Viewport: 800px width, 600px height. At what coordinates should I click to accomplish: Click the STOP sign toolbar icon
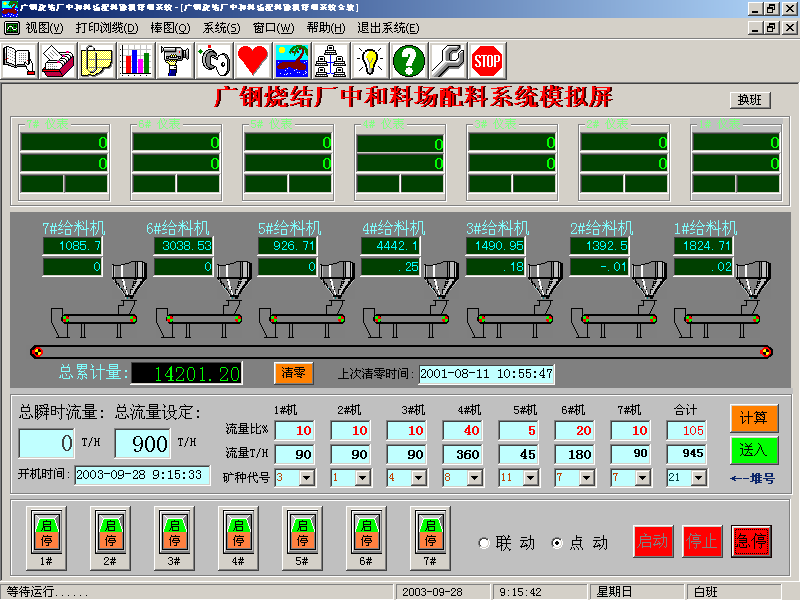490,60
